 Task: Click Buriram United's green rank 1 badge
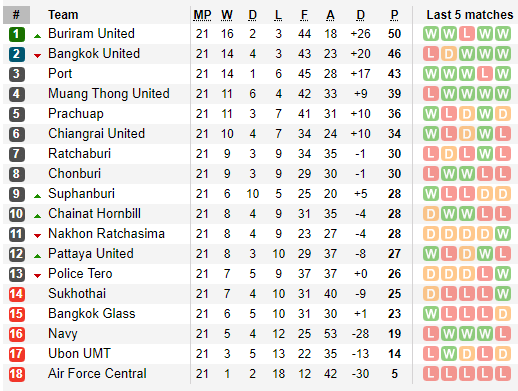17,34
